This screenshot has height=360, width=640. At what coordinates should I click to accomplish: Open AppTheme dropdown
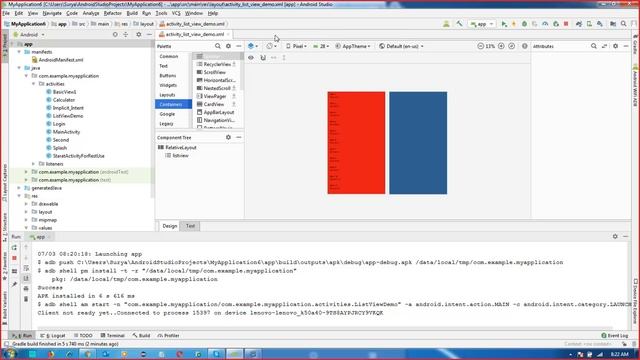[x=353, y=46]
